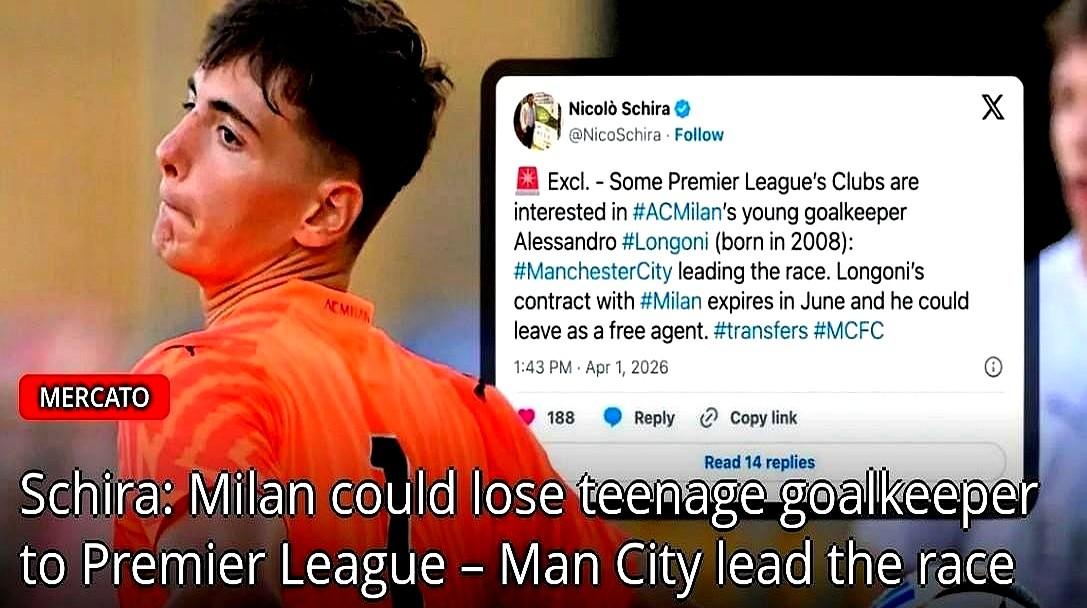
Task: Click the blue reply bubble icon
Action: [x=613, y=417]
